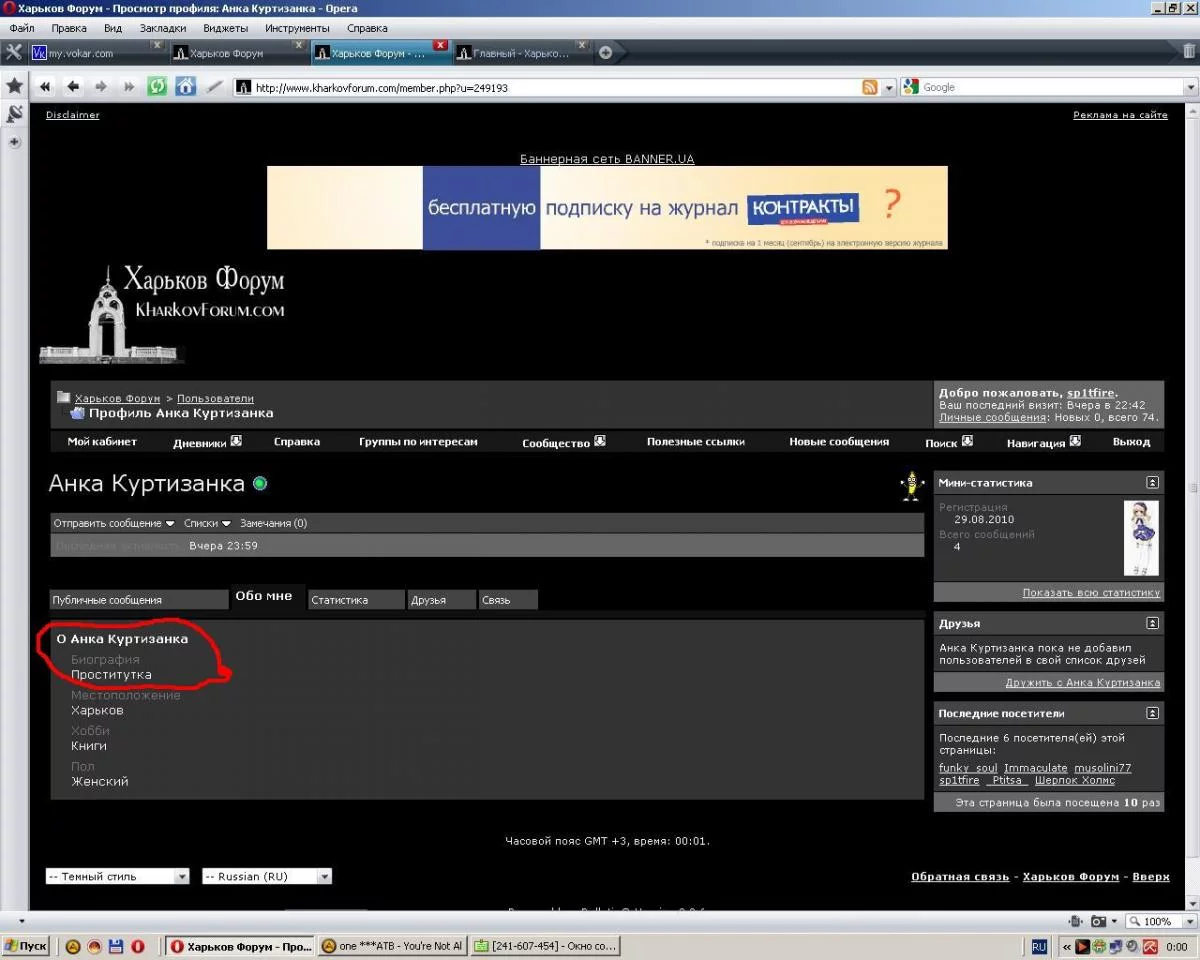Open the user avatar thumbnail

pyautogui.click(x=1141, y=538)
